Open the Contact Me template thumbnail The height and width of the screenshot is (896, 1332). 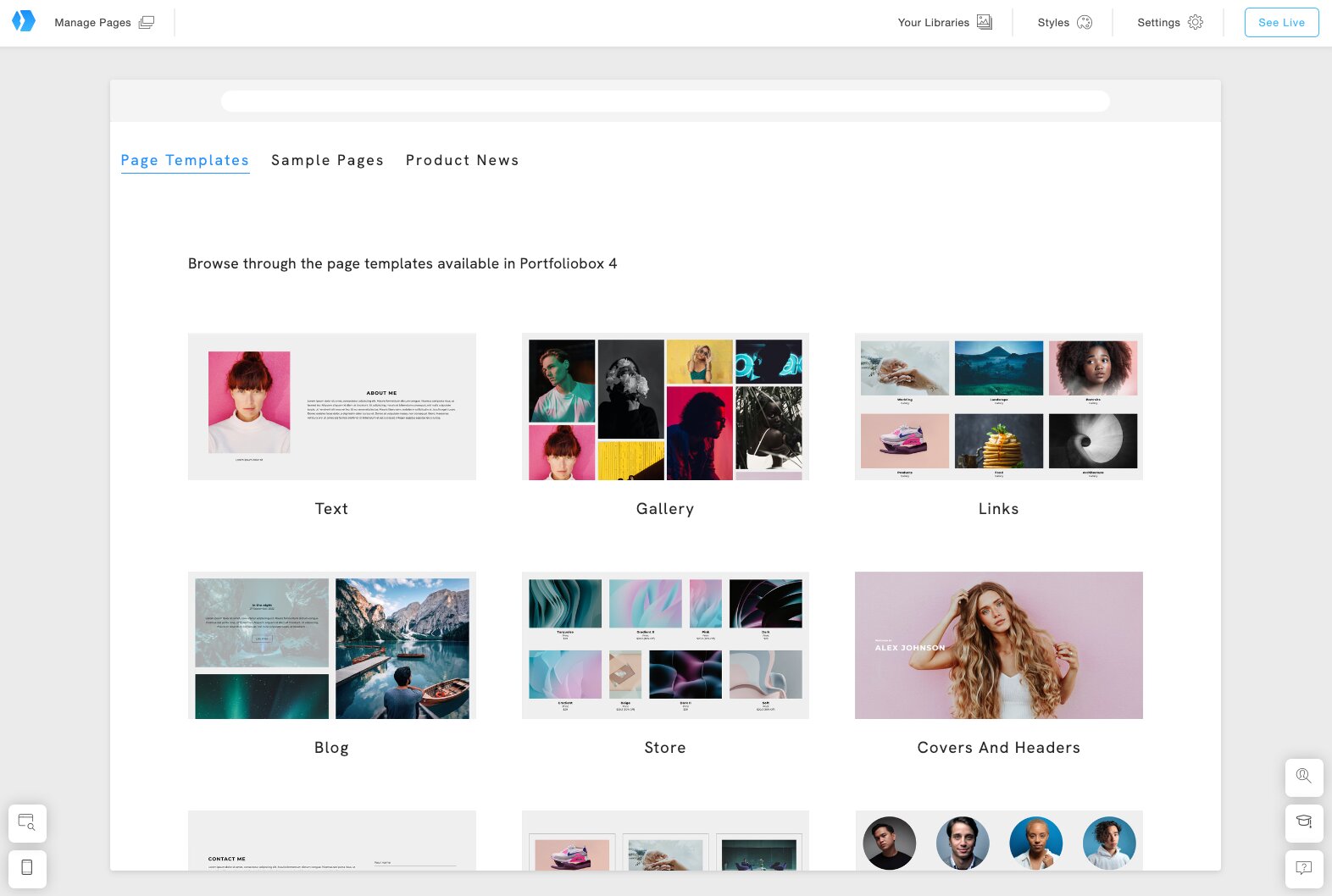pyautogui.click(x=332, y=840)
